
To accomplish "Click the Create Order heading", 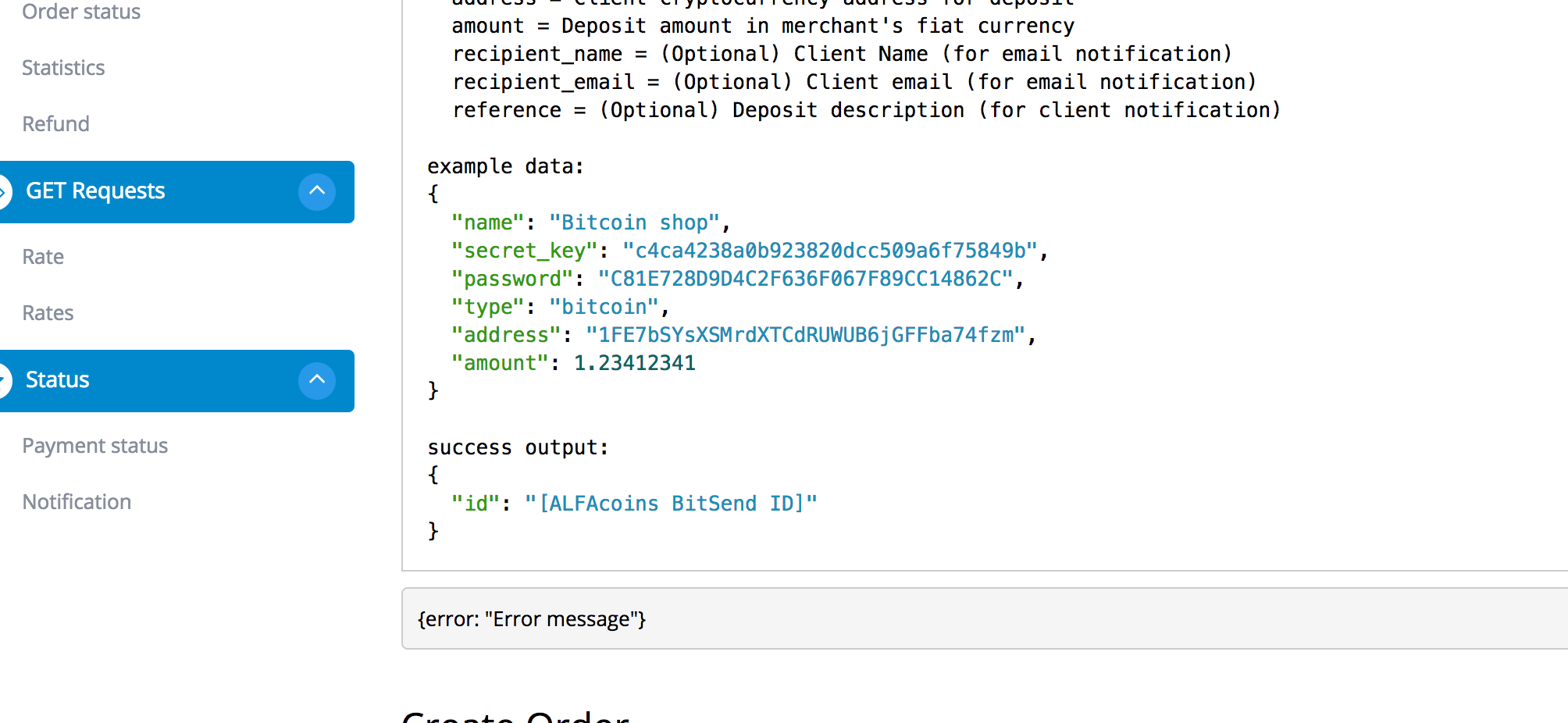I will (515, 716).
